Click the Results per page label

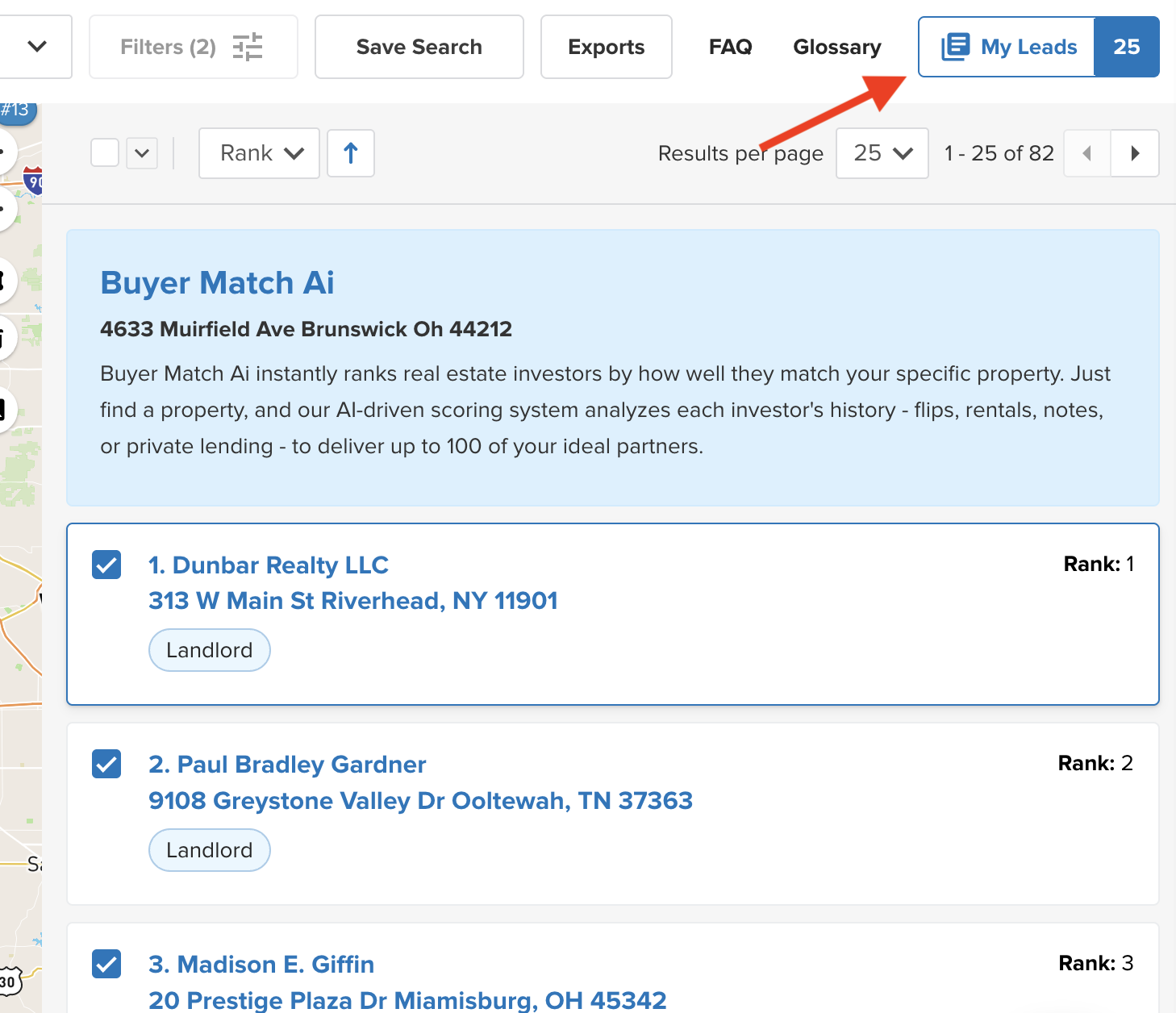pos(740,153)
